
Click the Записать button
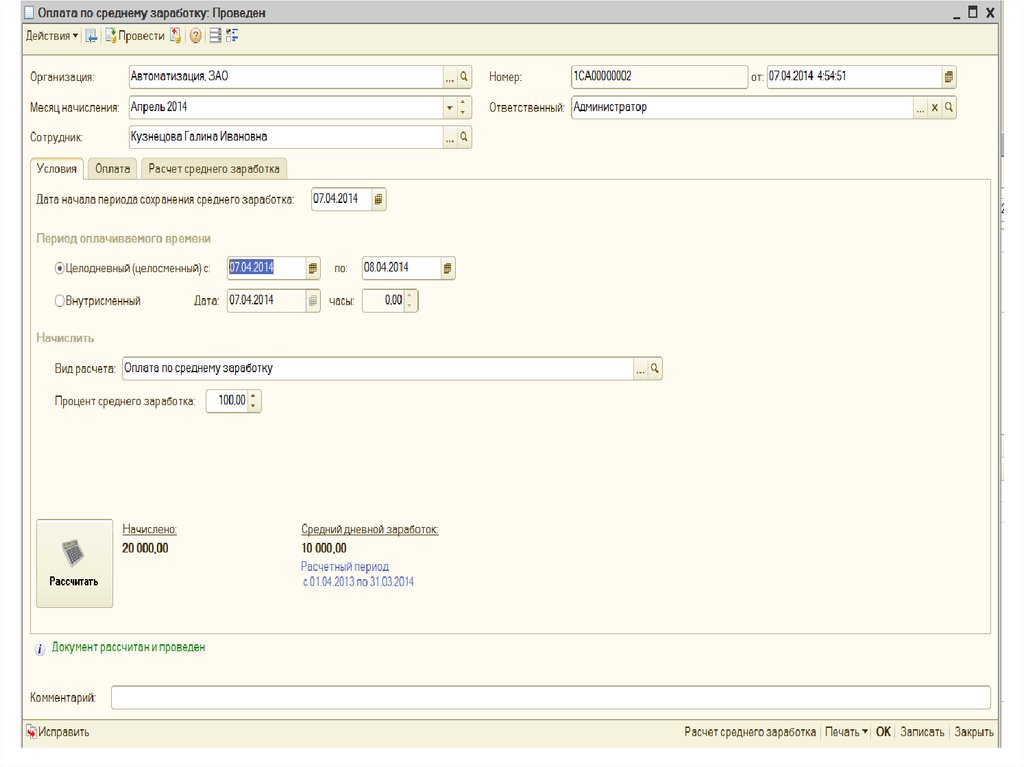(x=922, y=732)
